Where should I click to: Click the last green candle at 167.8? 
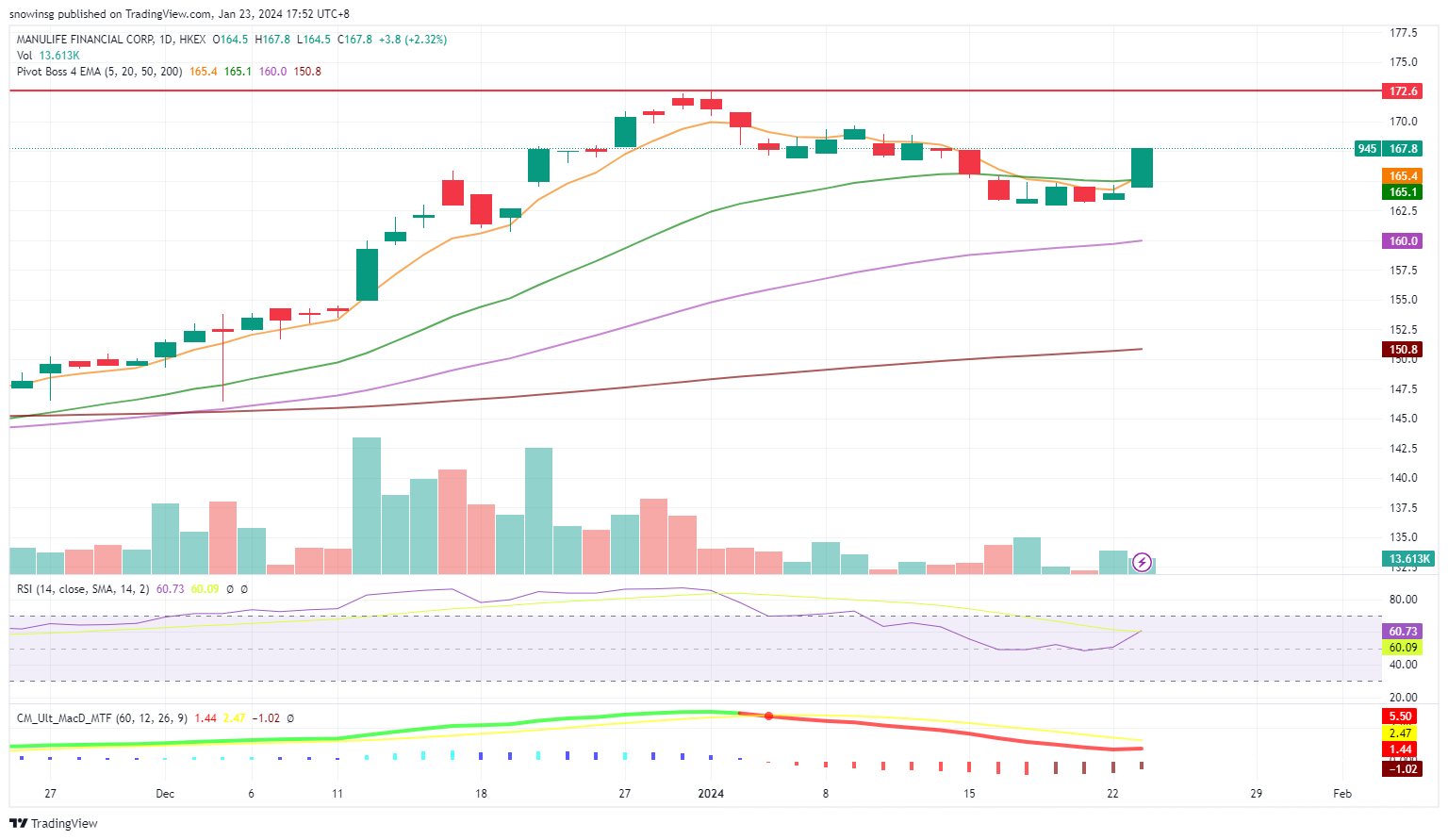[1142, 168]
